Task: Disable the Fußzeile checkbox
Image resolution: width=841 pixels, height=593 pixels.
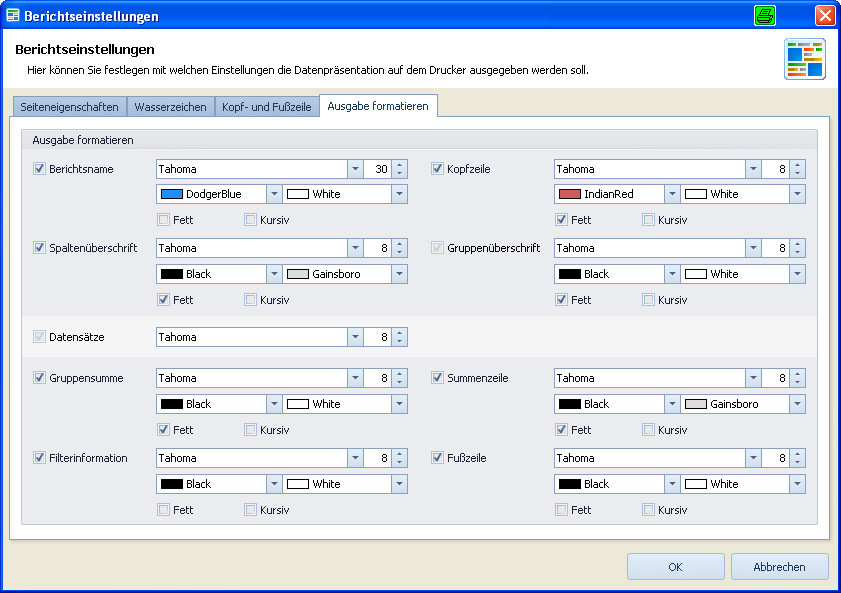Action: pos(437,457)
